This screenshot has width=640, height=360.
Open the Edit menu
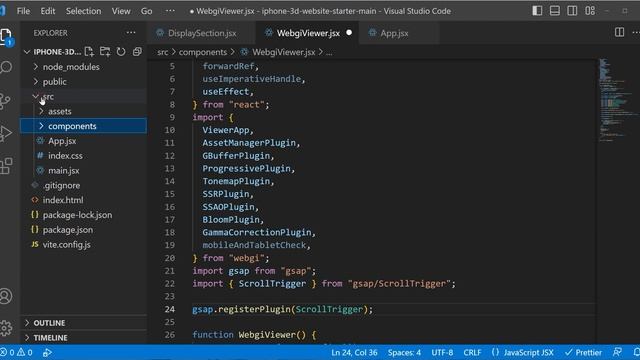[47, 11]
